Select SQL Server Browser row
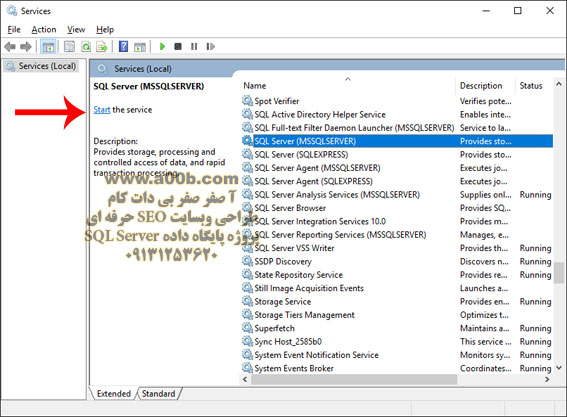 click(x=397, y=208)
